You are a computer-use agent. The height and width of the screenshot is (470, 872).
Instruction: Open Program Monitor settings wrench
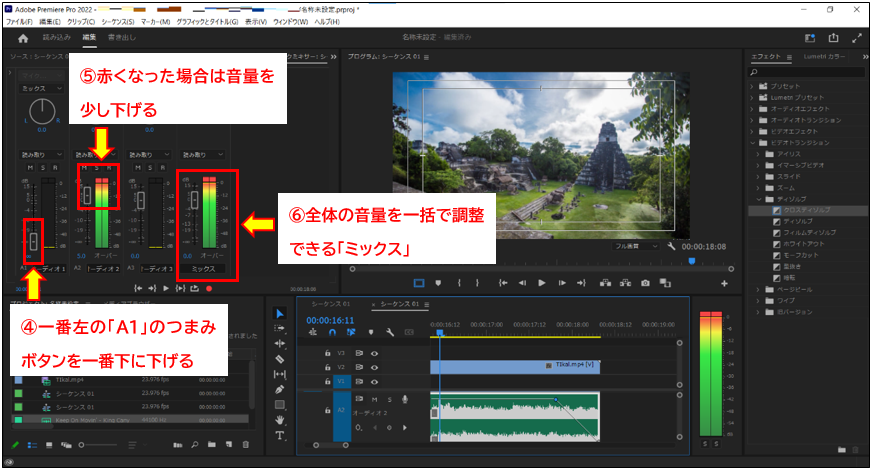671,246
